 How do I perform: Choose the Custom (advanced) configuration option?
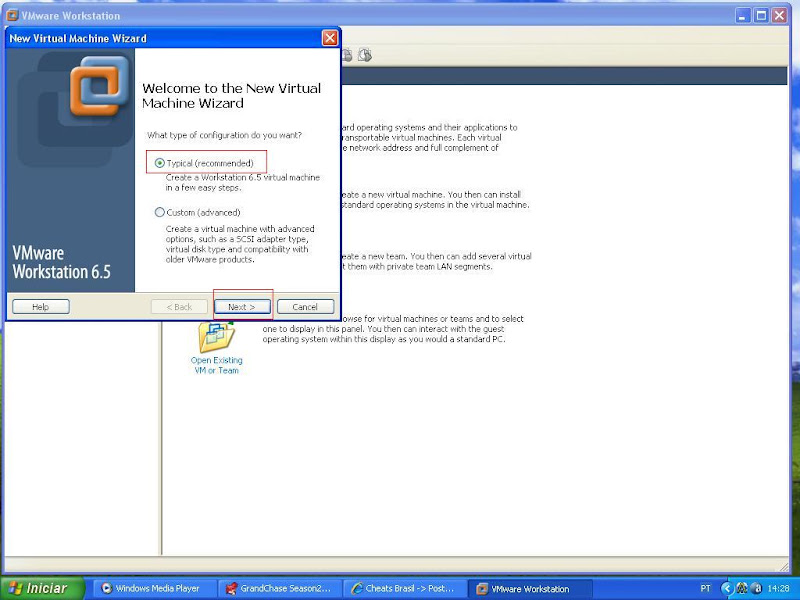pos(160,212)
